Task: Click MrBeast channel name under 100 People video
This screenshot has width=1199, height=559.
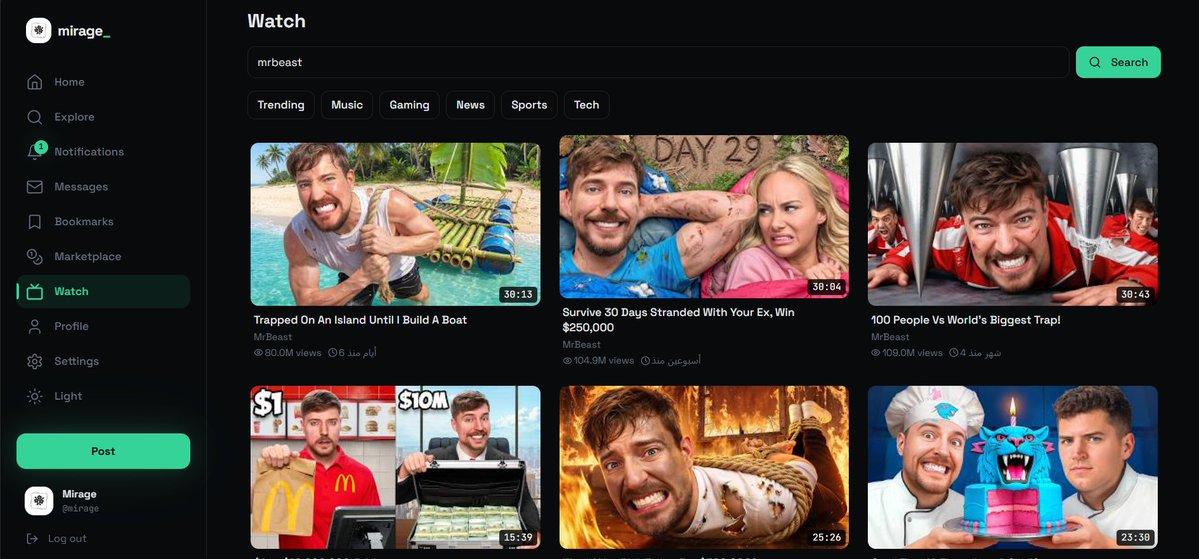Action: tap(890, 336)
